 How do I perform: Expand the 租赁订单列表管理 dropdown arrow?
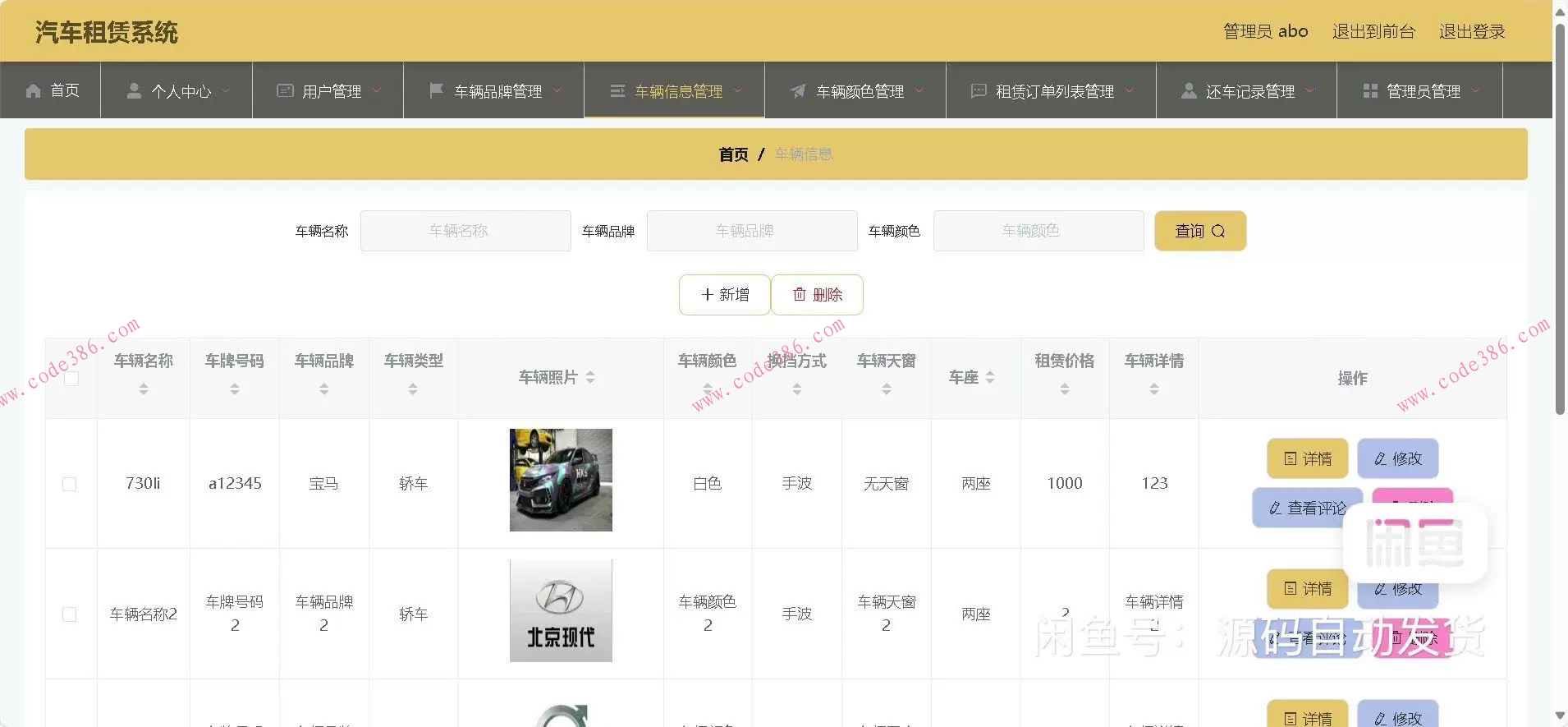pyautogui.click(x=1129, y=91)
